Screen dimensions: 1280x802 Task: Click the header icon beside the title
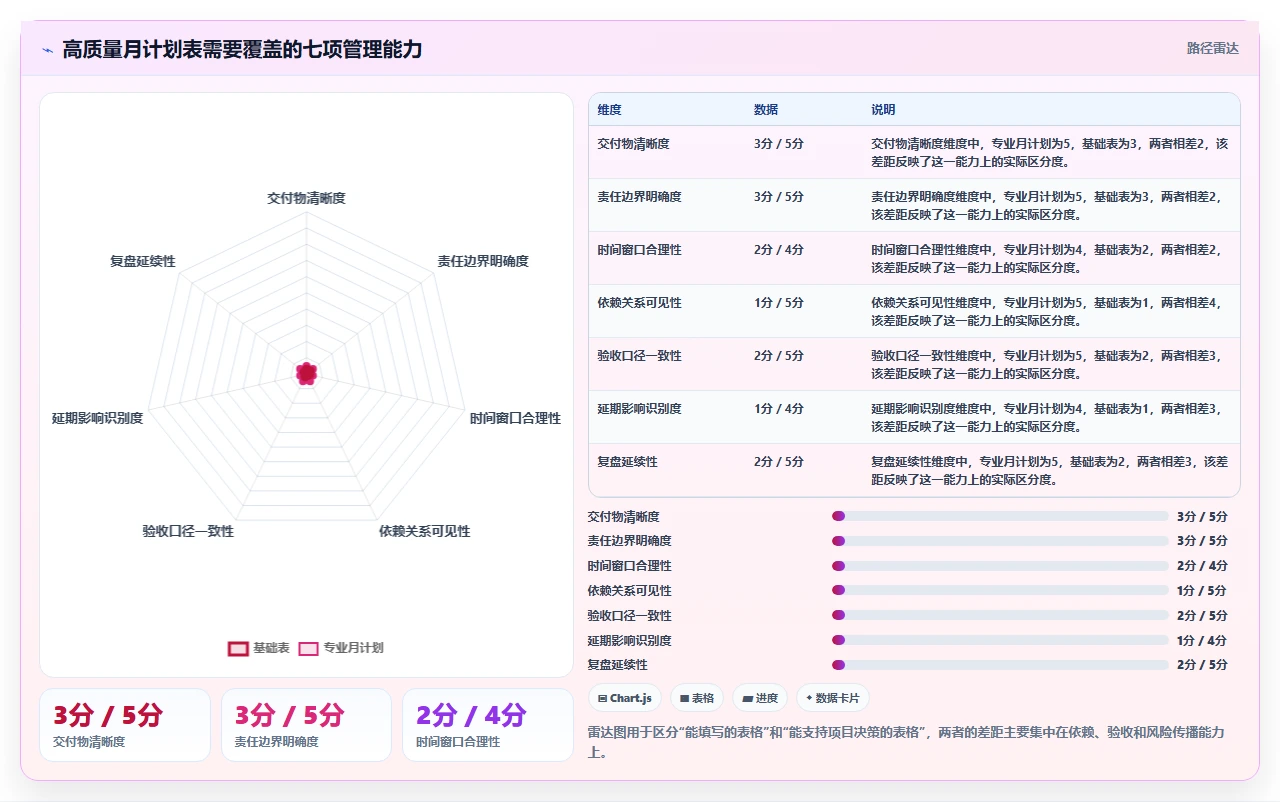click(x=48, y=49)
